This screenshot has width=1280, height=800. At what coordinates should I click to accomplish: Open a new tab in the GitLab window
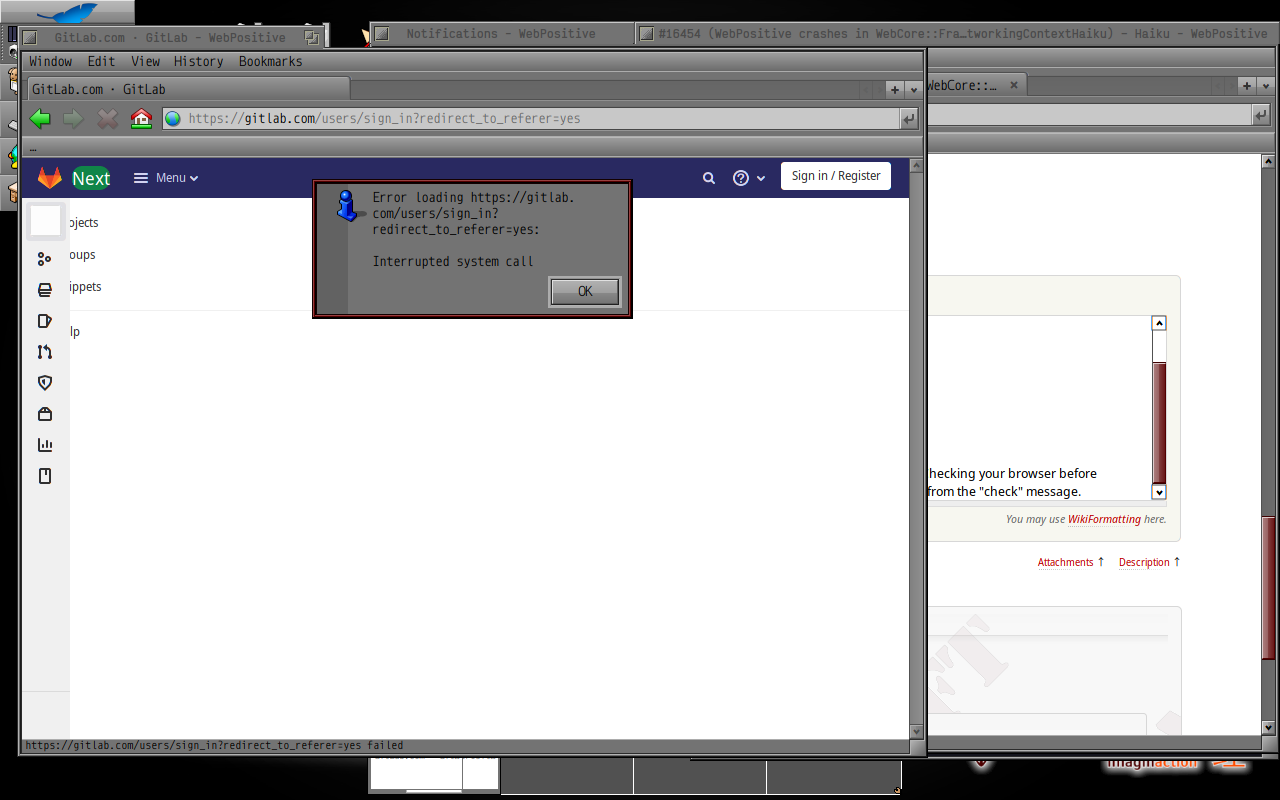(x=895, y=89)
